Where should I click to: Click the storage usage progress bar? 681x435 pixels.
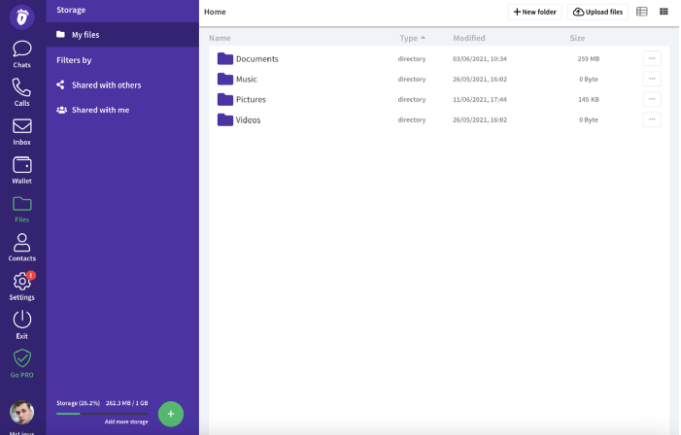[102, 413]
